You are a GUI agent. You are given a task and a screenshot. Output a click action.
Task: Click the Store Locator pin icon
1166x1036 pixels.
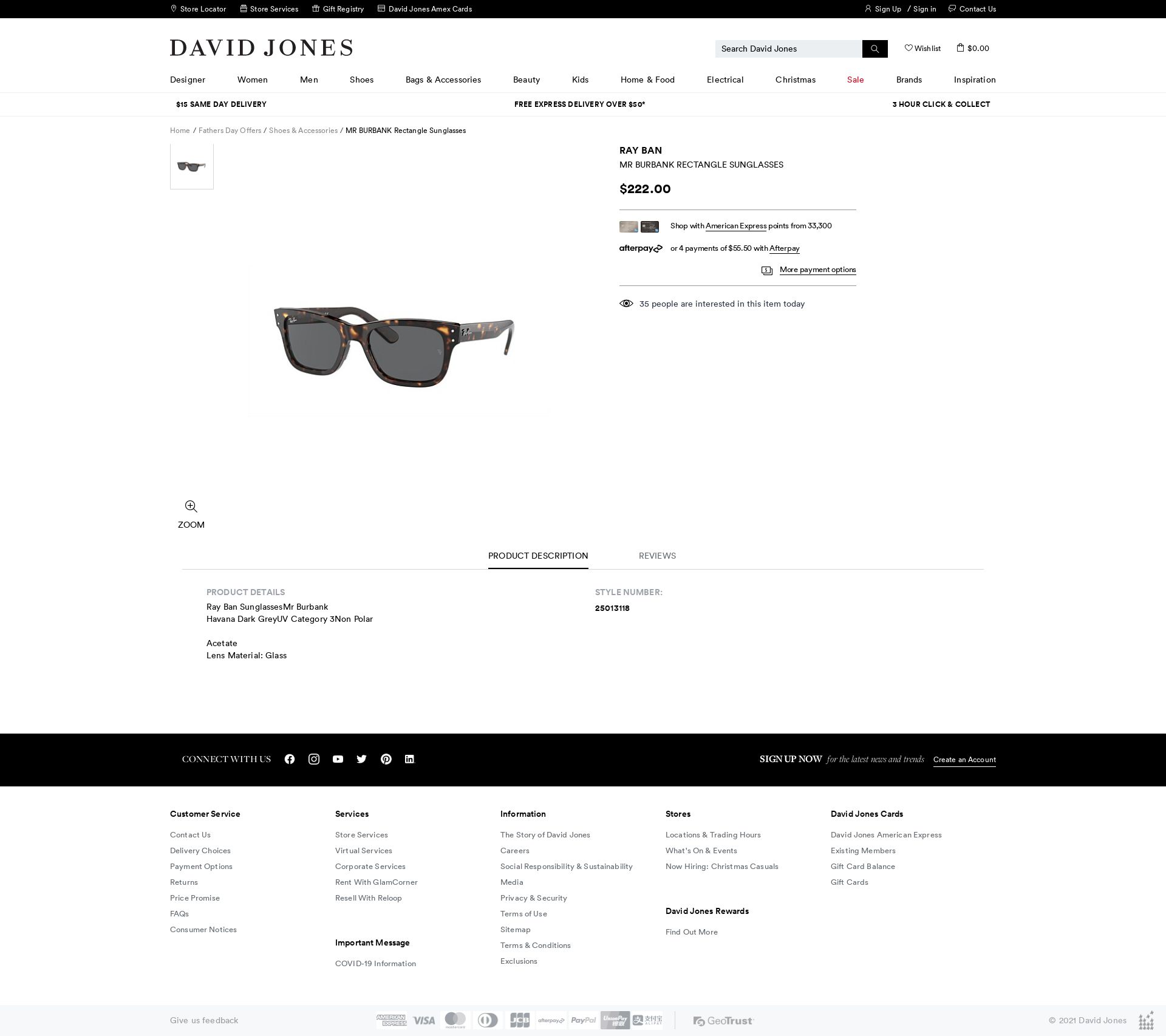point(174,9)
